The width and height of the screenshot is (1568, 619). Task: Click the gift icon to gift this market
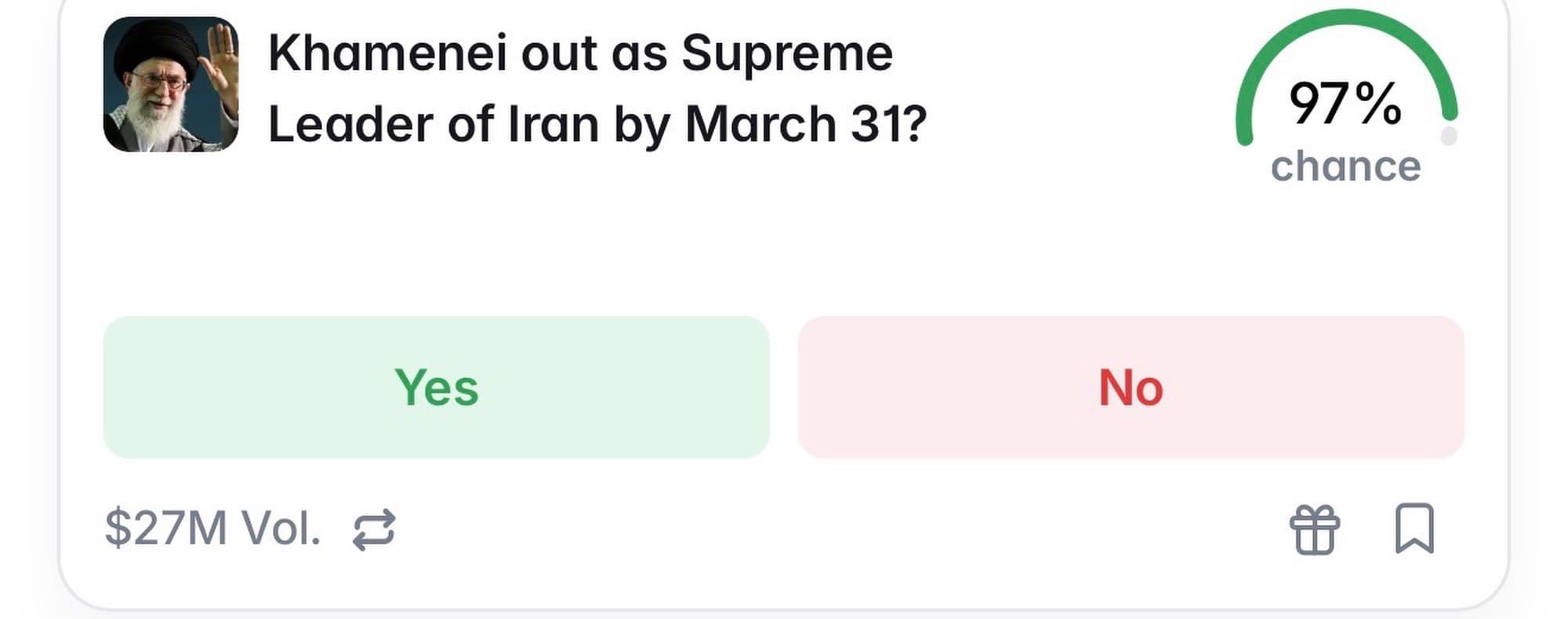[1315, 530]
